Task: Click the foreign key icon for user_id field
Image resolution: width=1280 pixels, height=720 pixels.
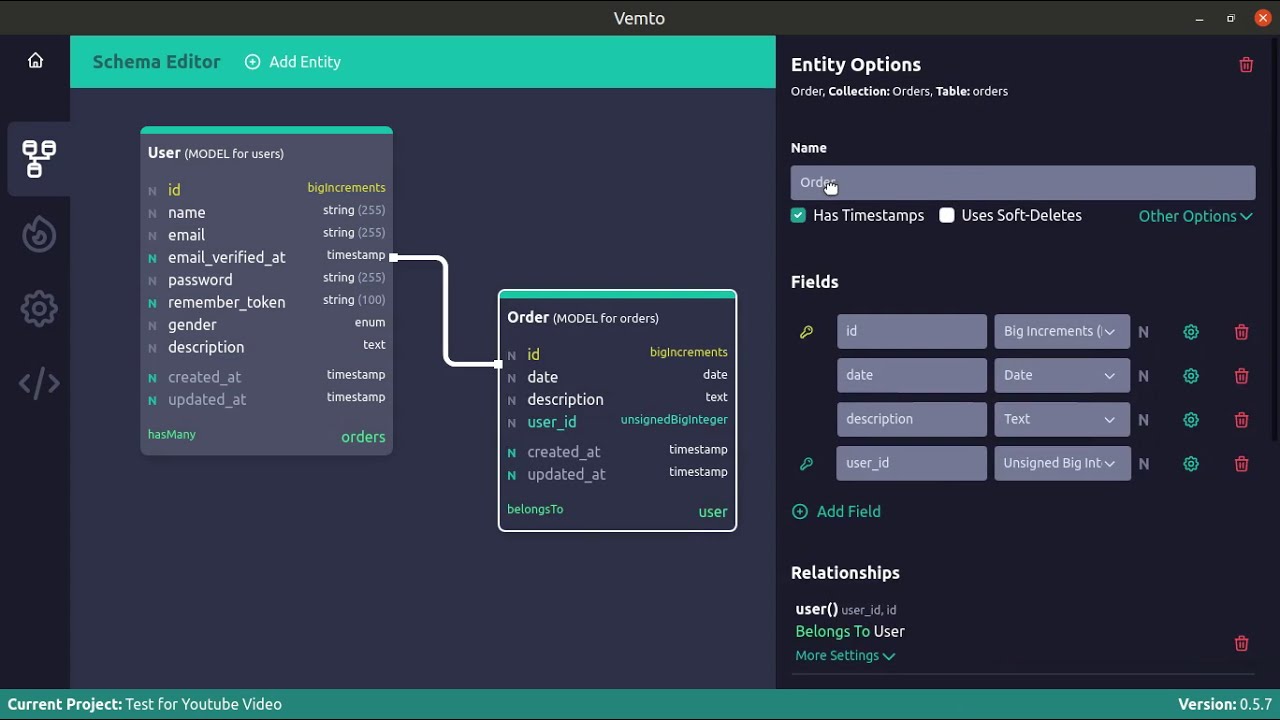Action: click(x=807, y=464)
